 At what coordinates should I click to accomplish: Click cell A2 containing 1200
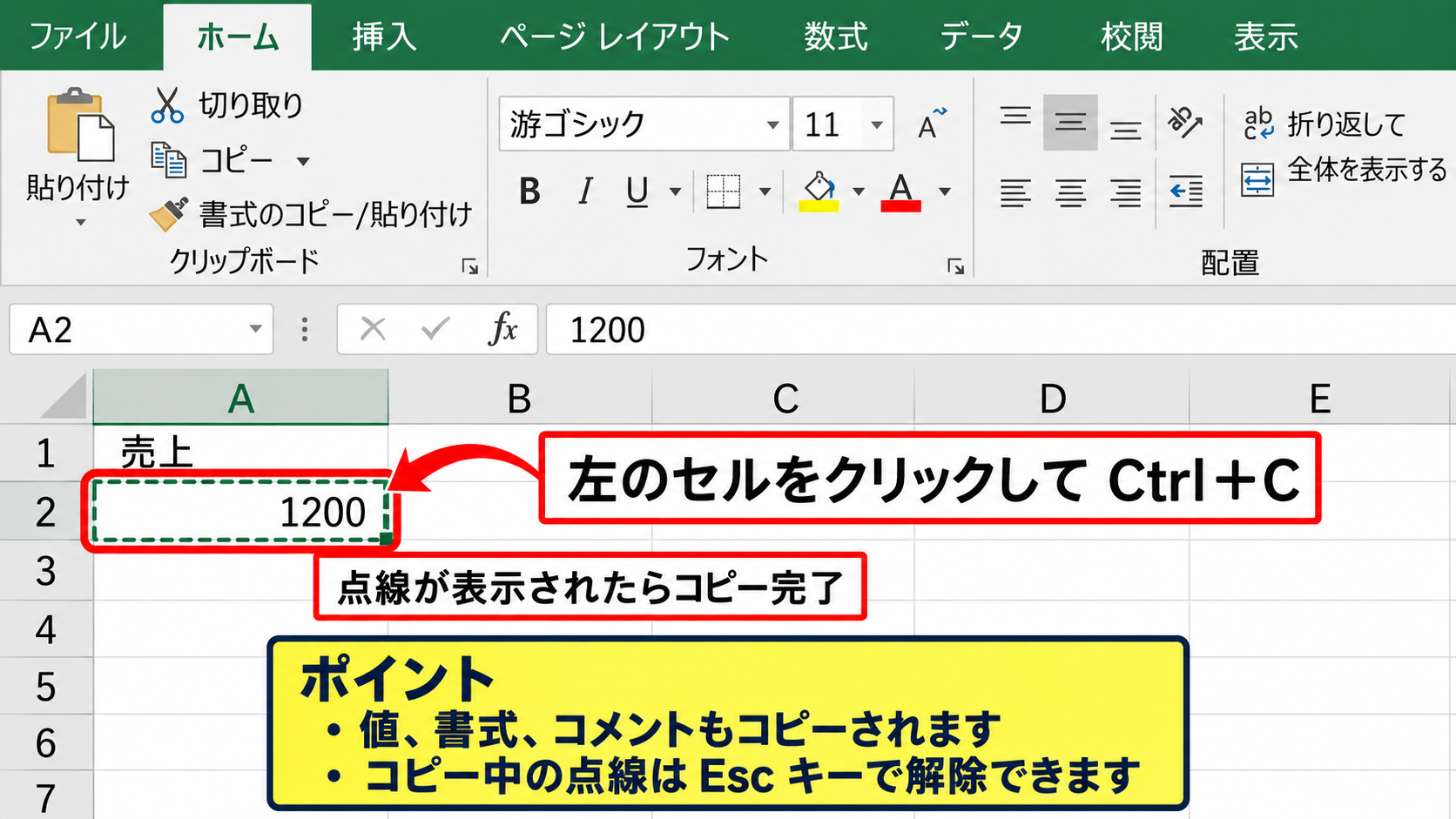(241, 511)
